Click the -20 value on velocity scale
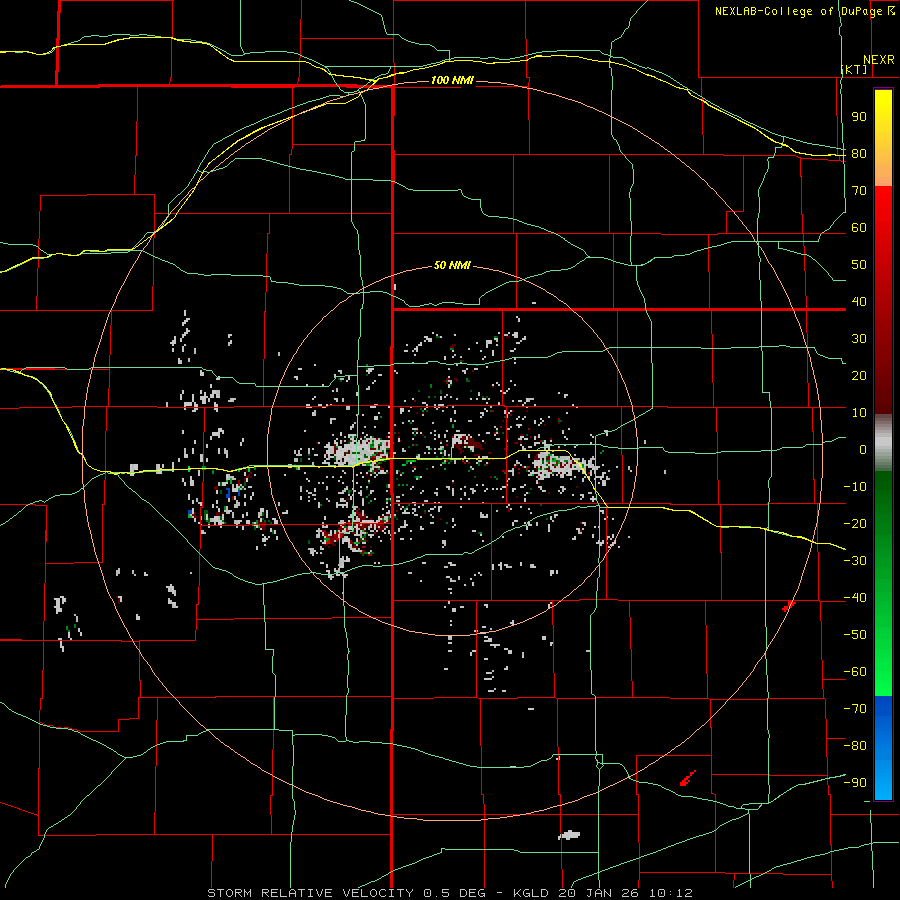 [x=855, y=523]
